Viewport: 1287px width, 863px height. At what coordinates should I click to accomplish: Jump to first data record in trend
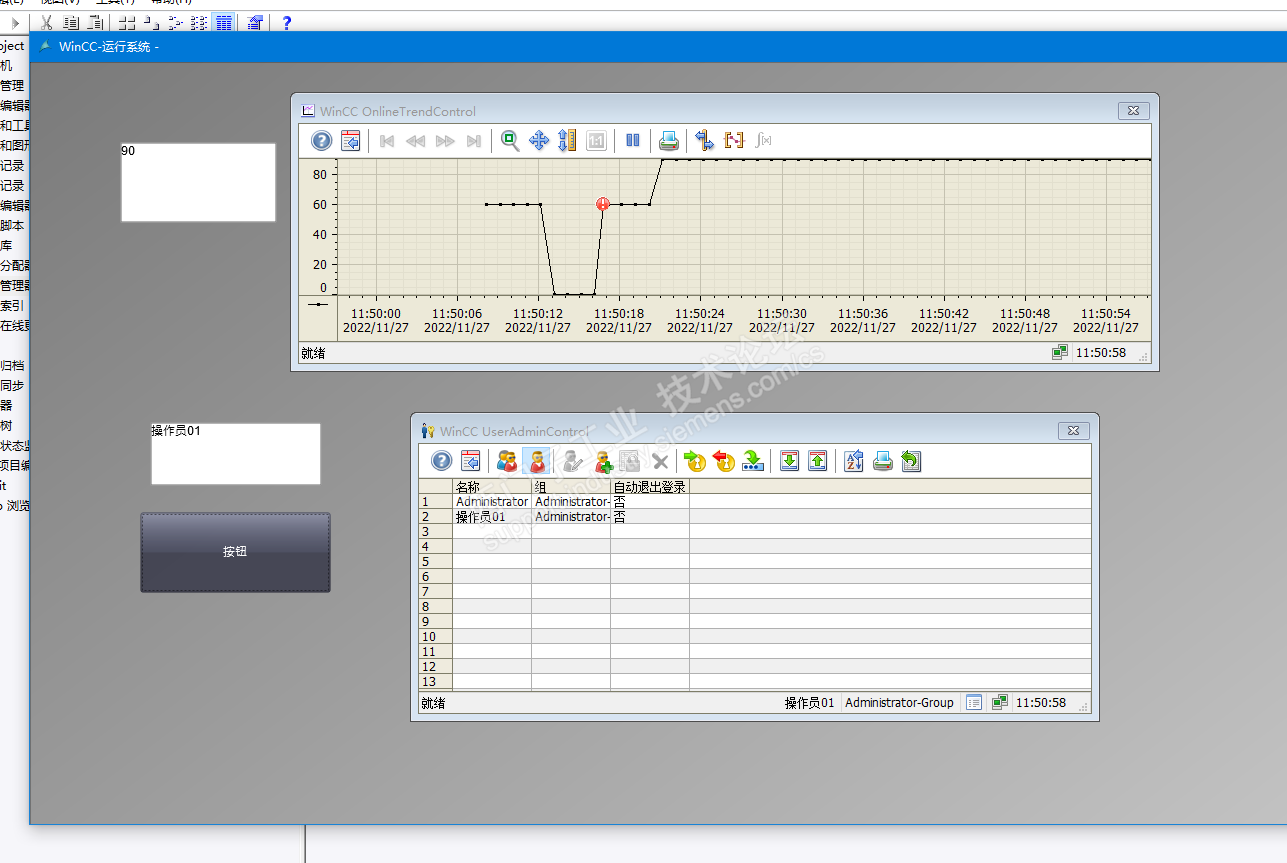(387, 141)
